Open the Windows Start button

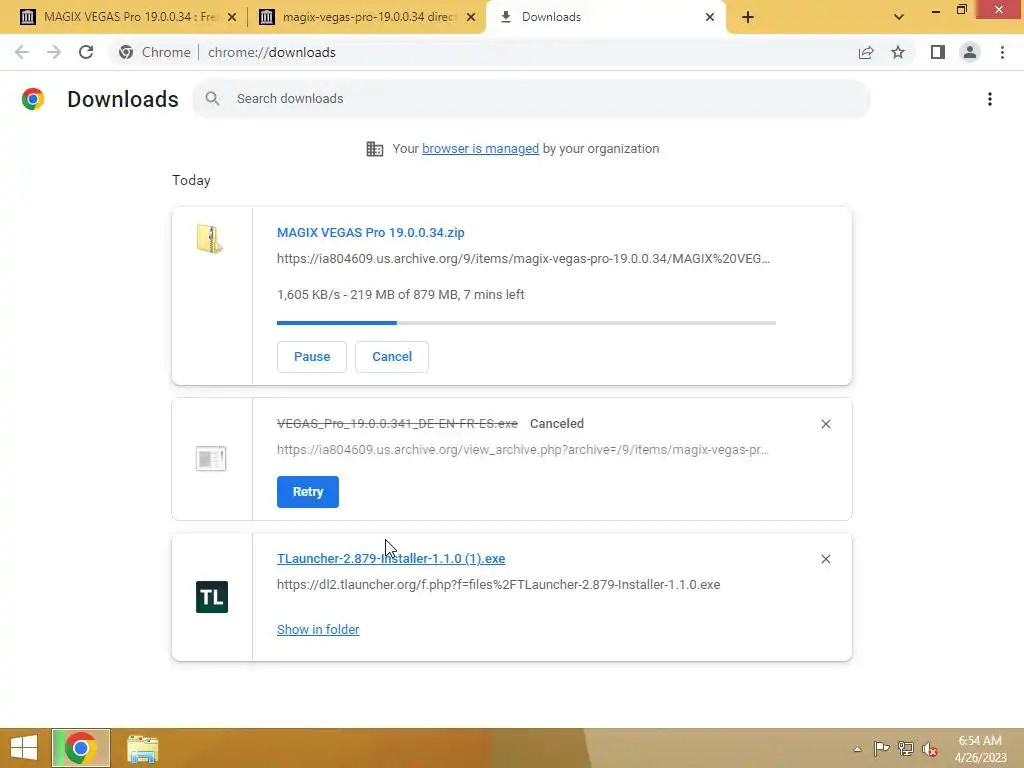[x=24, y=748]
